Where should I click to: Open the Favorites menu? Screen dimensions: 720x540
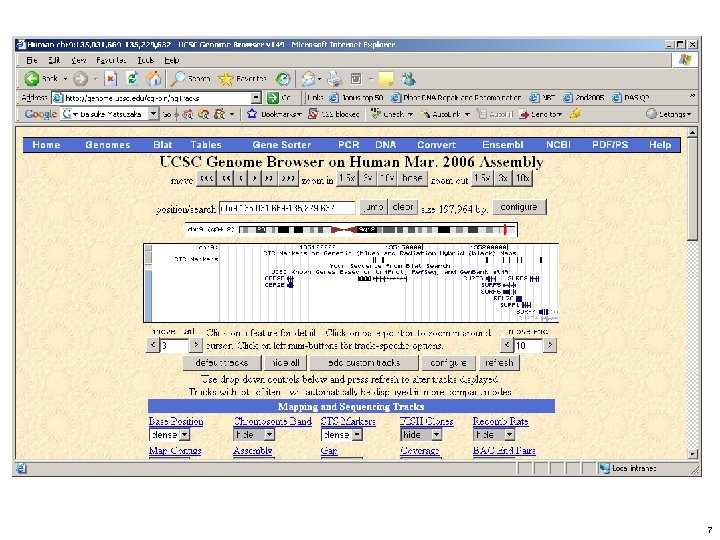(111, 60)
